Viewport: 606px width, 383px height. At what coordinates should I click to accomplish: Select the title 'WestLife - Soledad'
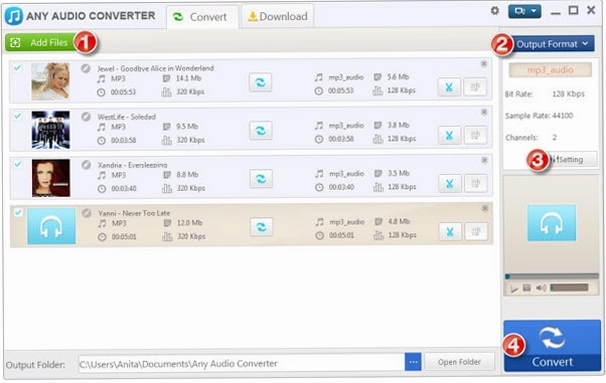click(x=126, y=117)
